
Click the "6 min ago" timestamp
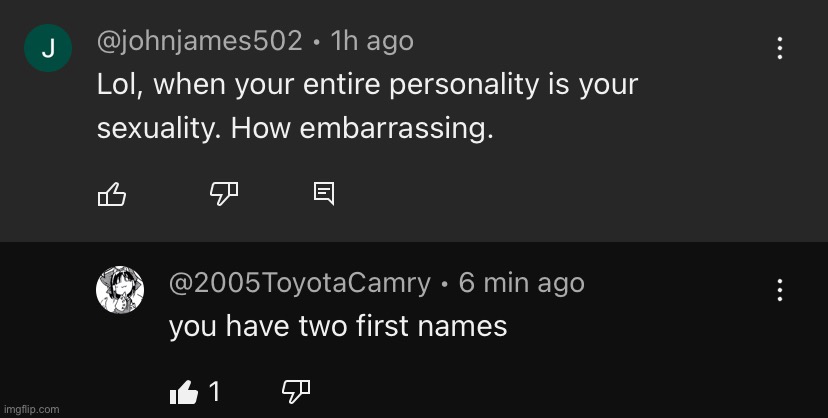tap(521, 283)
